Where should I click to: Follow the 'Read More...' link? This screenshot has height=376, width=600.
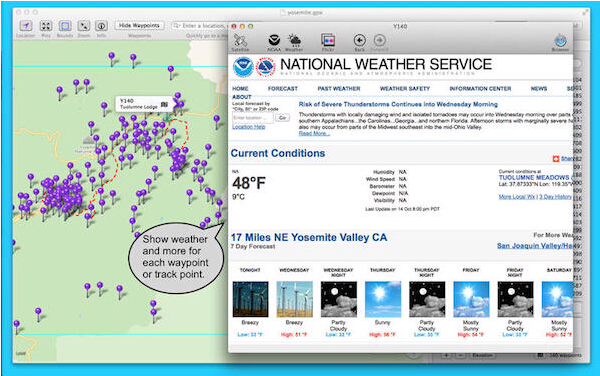click(314, 133)
